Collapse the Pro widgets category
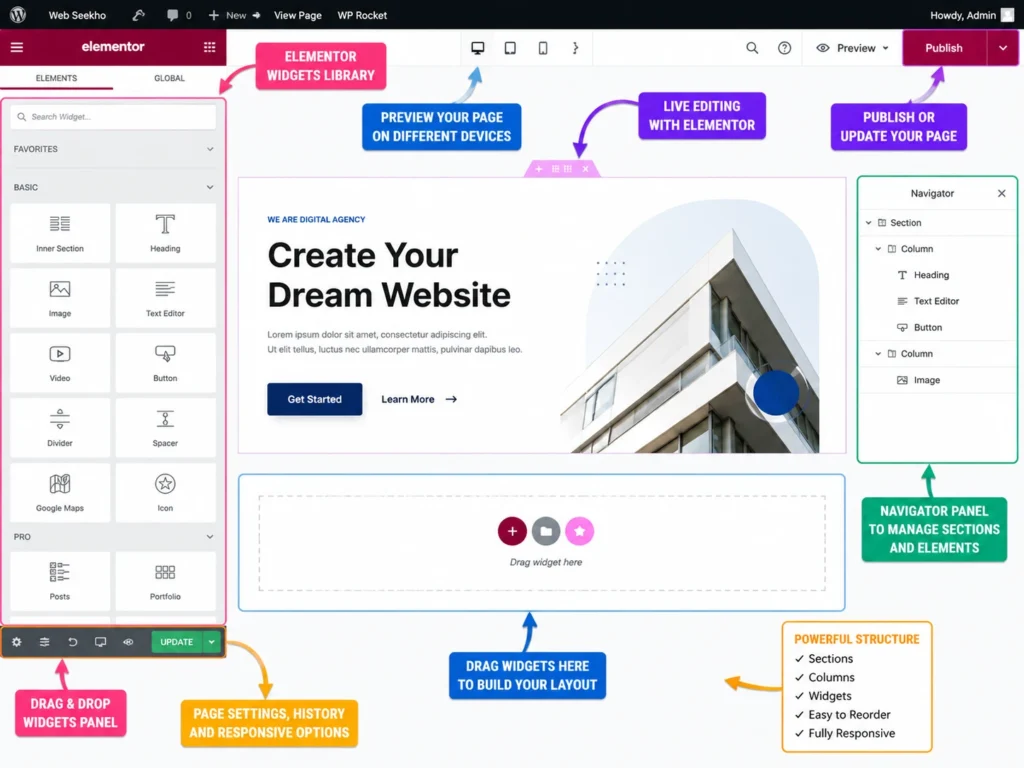This screenshot has height=768, width=1024. [x=210, y=536]
